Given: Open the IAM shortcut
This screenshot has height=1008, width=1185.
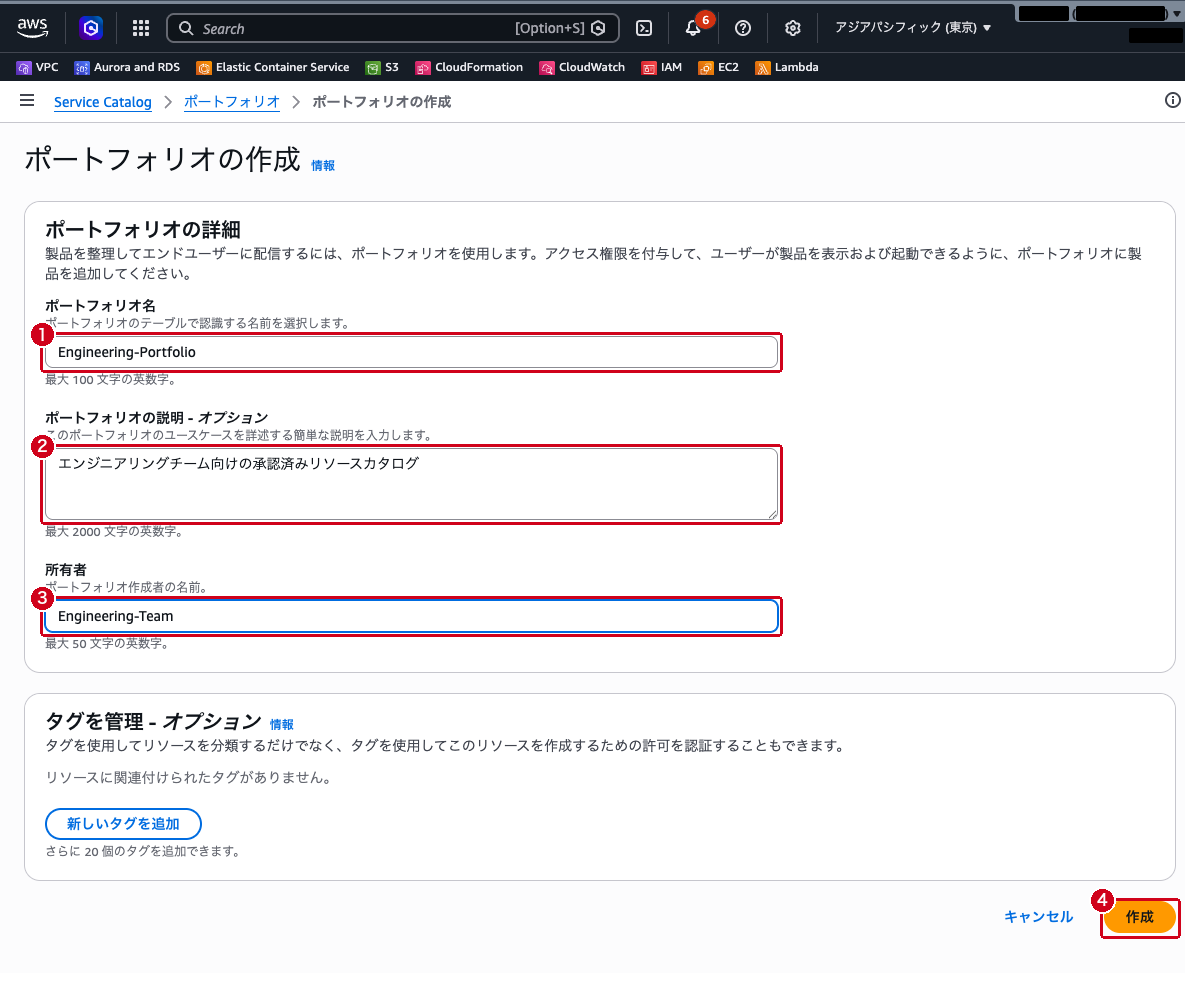Looking at the screenshot, I should click(x=661, y=67).
